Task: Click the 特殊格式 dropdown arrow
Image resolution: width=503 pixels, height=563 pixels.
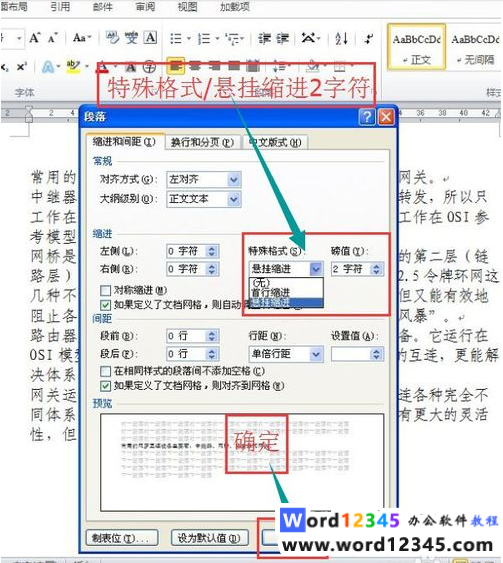Action: (316, 269)
